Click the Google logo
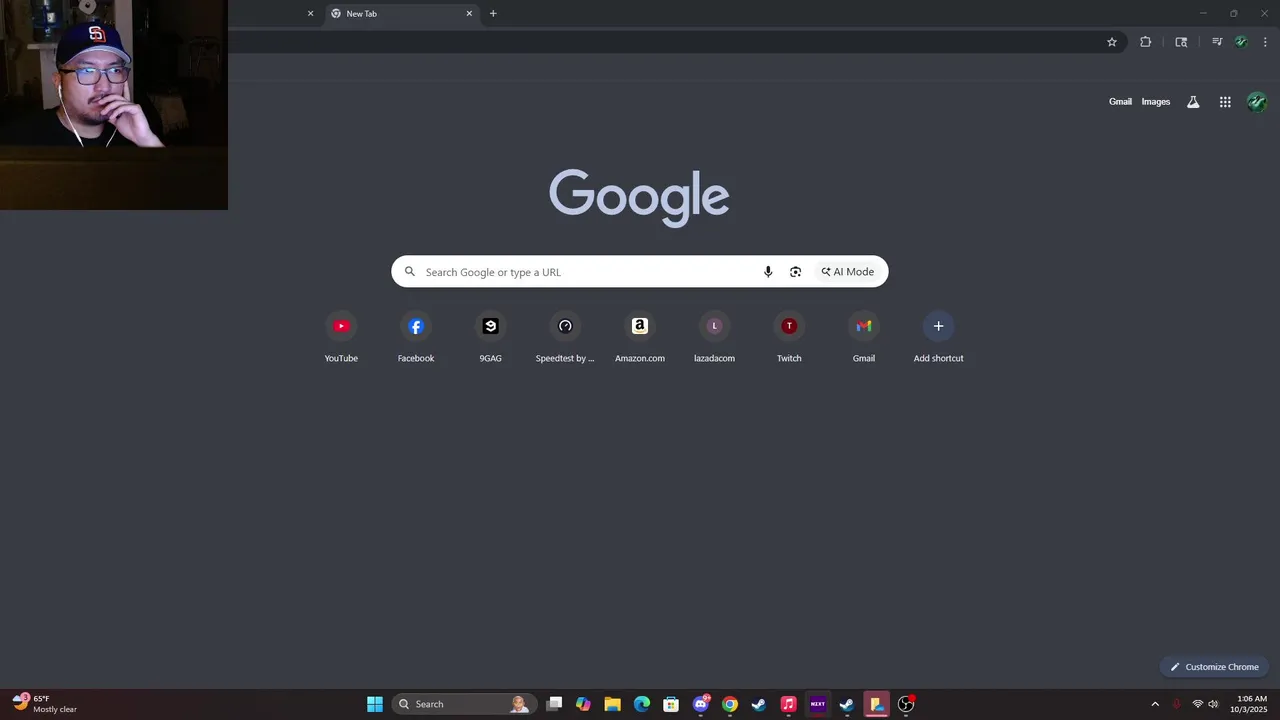The height and width of the screenshot is (720, 1280). pos(639,197)
